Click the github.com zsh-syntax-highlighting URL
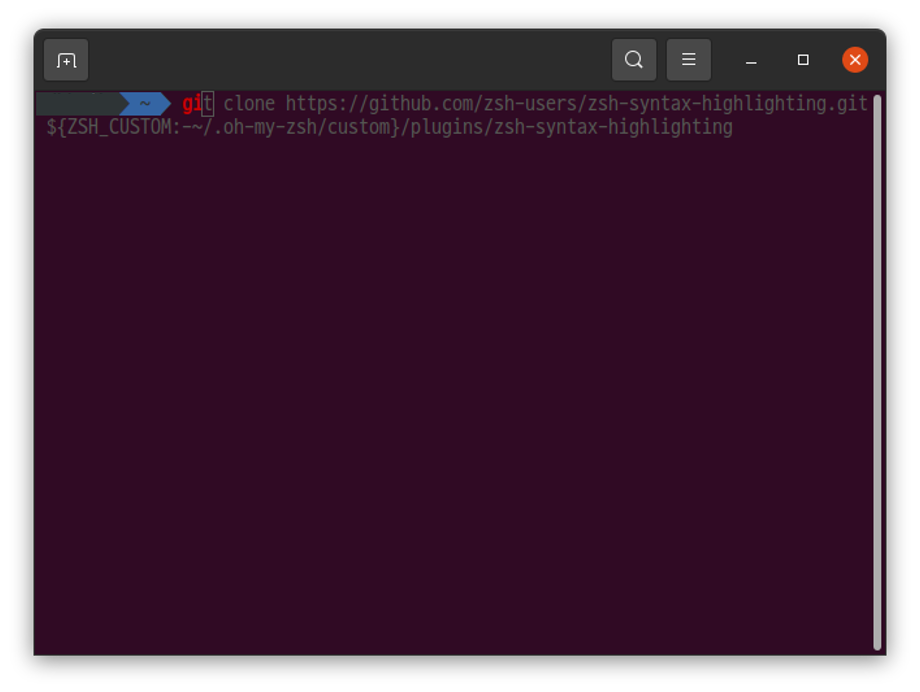The width and height of the screenshot is (920, 692). tap(576, 104)
